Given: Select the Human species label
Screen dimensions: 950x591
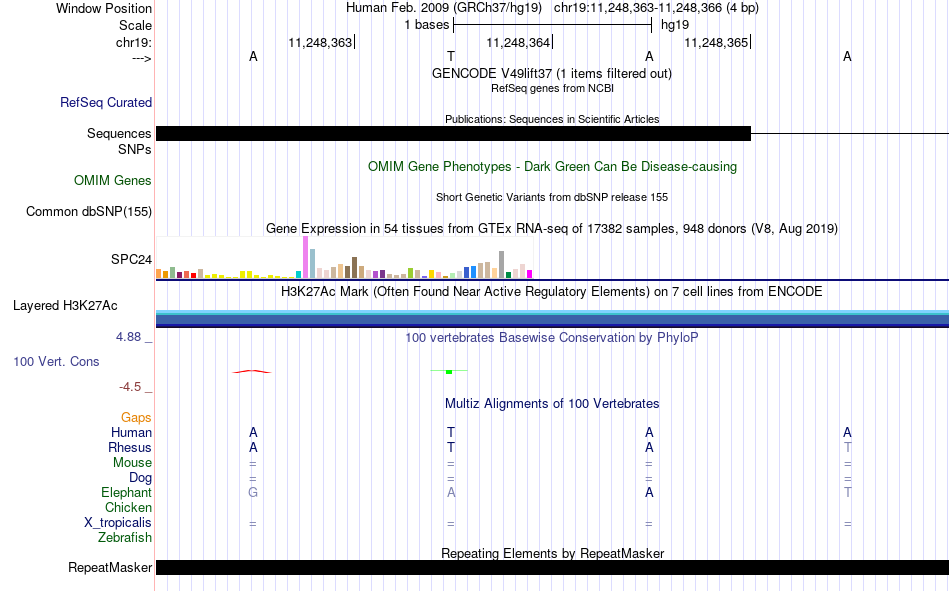Looking at the screenshot, I should [131, 432].
